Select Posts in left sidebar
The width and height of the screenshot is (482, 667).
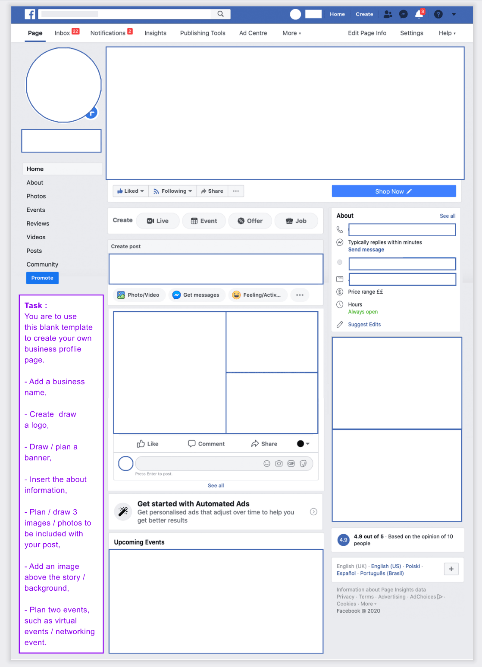[34, 251]
